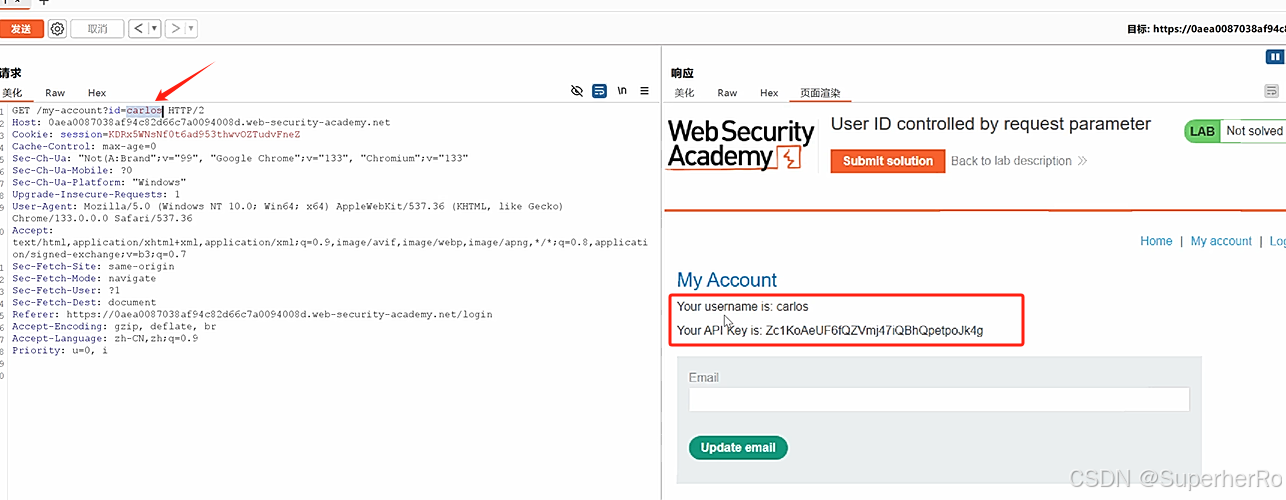Click the Cookie session header line

point(156,134)
